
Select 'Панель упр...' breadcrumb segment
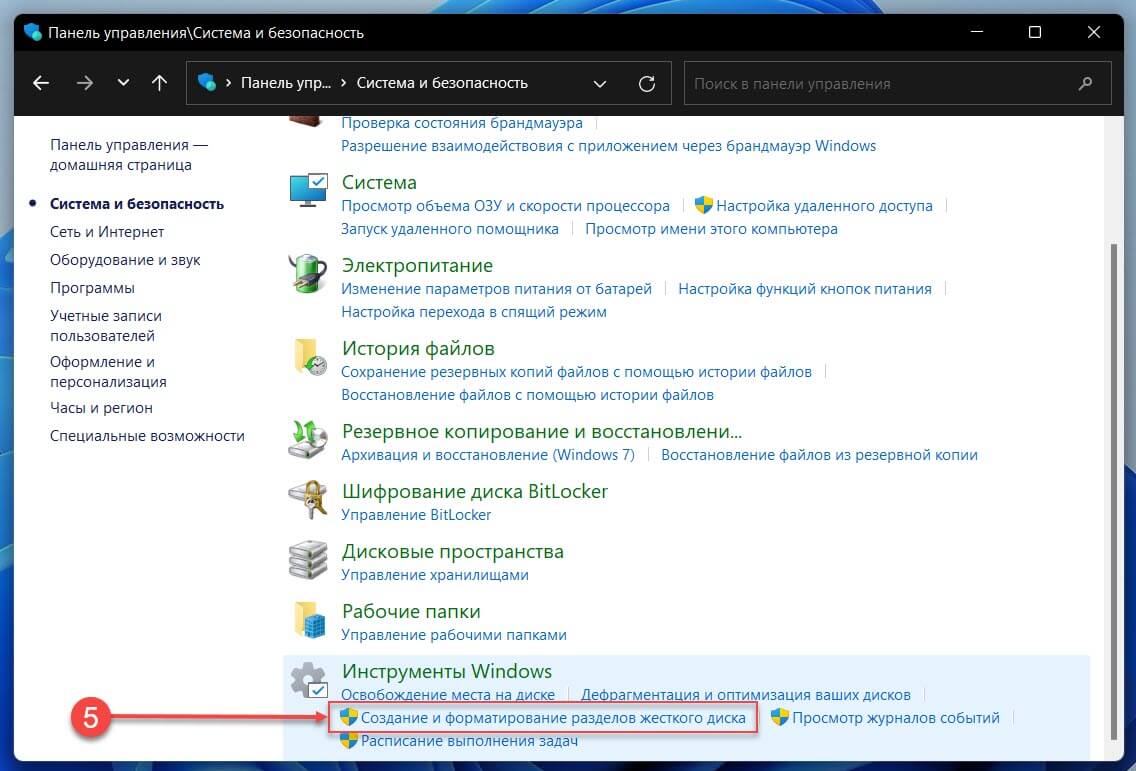tap(285, 83)
